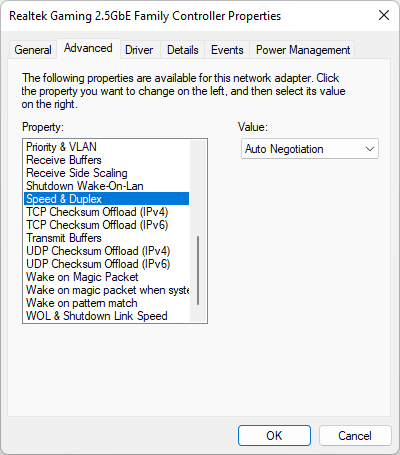The image size is (400, 455).
Task: Go to the Details tab
Action: [183, 50]
